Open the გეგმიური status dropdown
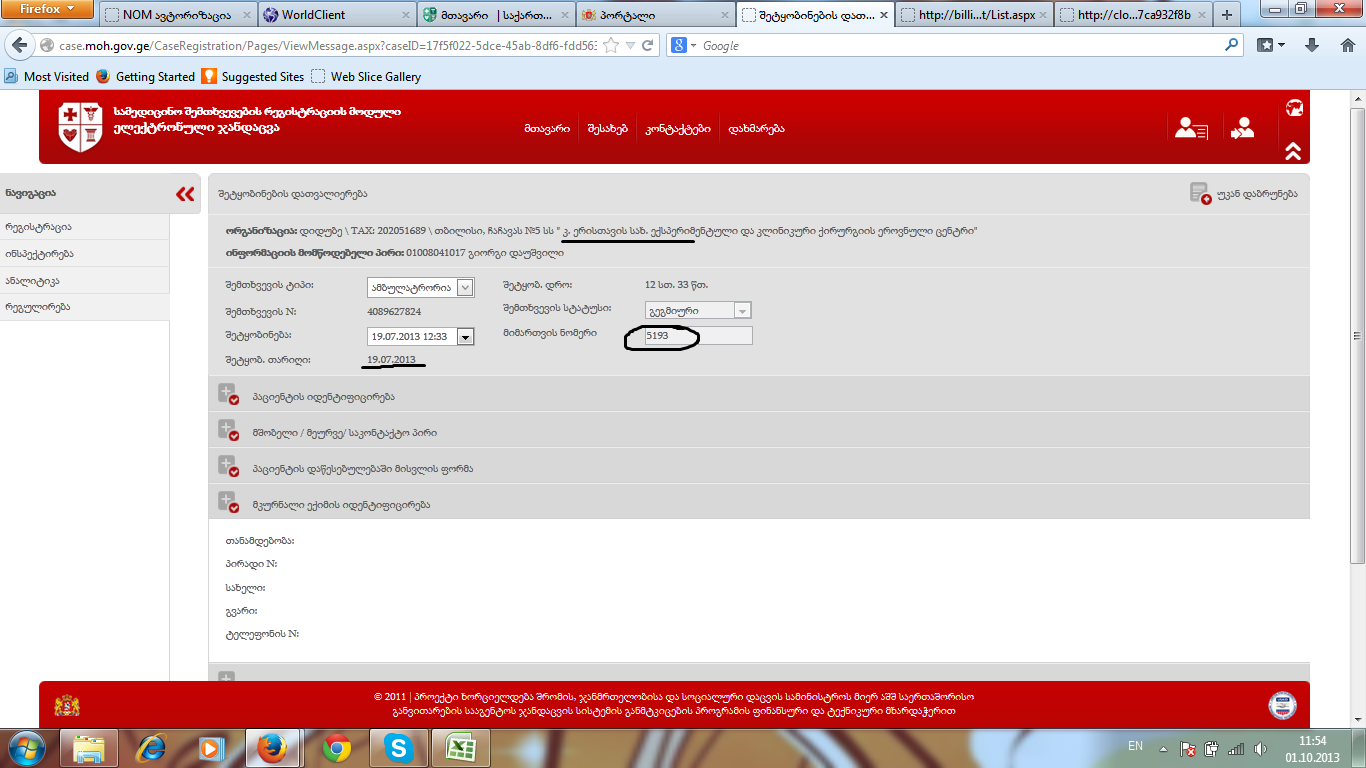The width and height of the screenshot is (1366, 768). [x=742, y=311]
